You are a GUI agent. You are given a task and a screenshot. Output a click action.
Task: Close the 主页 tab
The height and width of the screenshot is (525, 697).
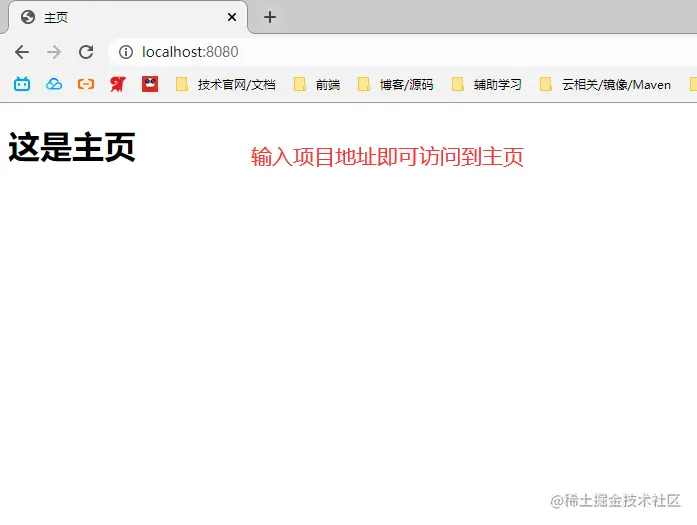[232, 17]
